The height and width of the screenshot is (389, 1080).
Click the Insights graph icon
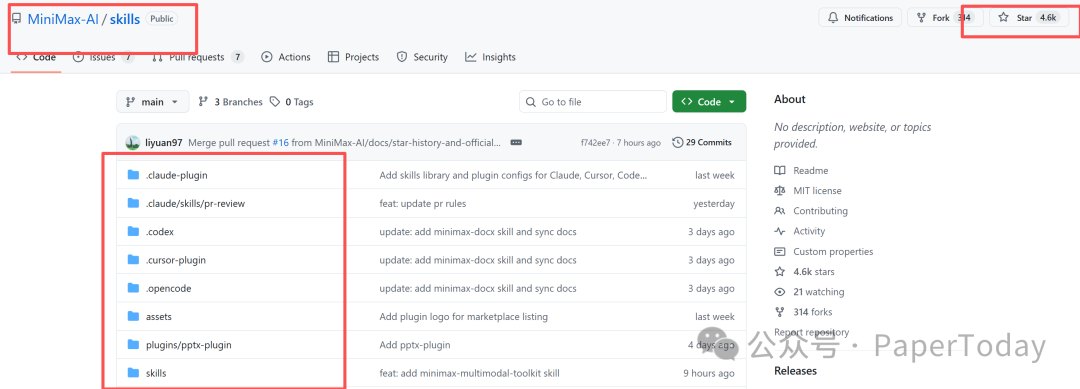[x=471, y=57]
